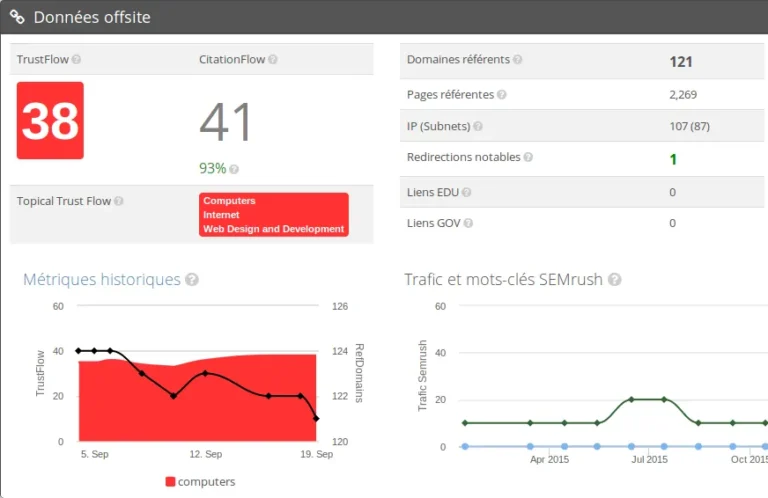The image size is (768, 498).
Task: Click the CitationFlow value 41
Action: (x=226, y=122)
